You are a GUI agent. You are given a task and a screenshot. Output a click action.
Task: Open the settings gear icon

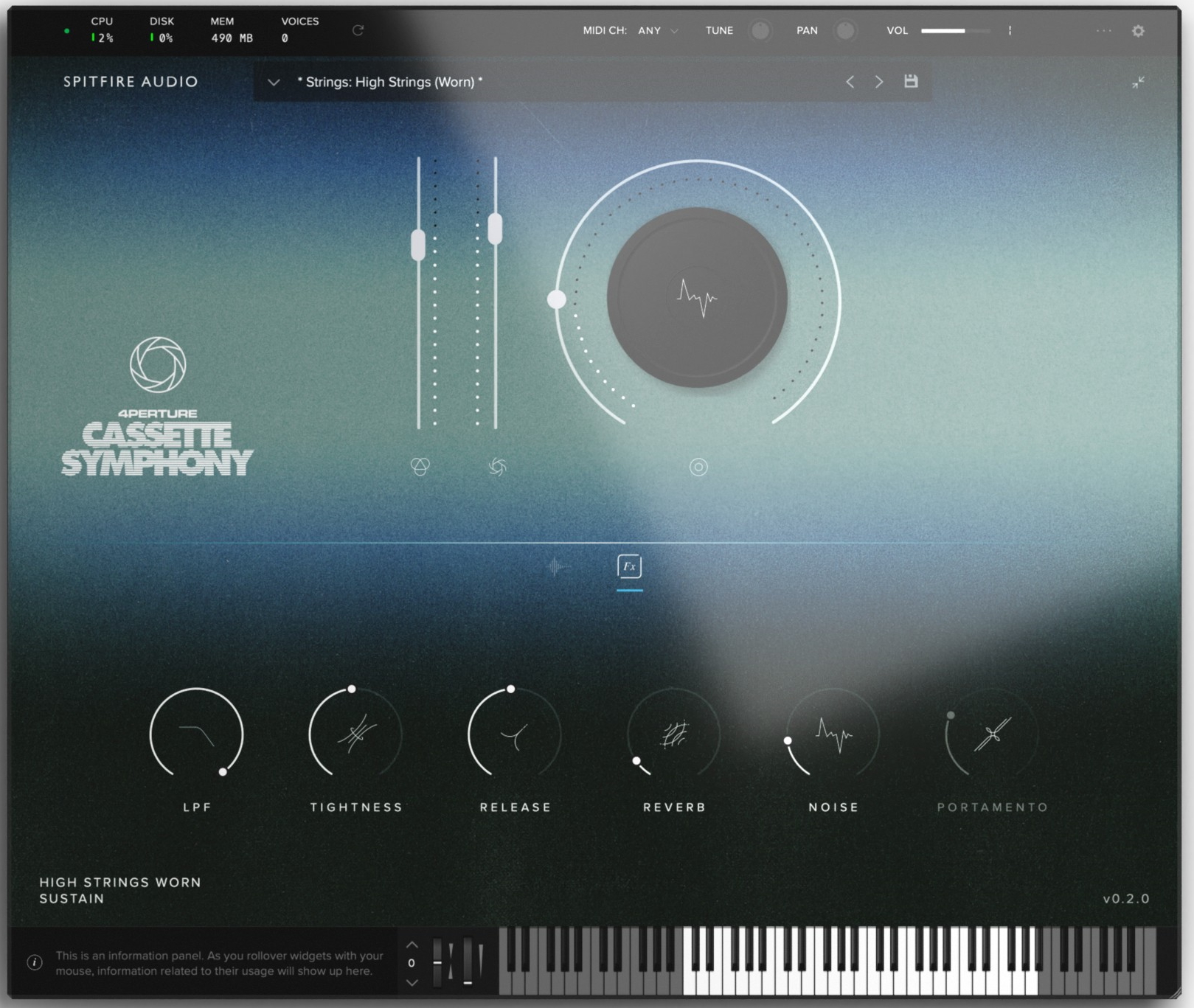point(1138,31)
